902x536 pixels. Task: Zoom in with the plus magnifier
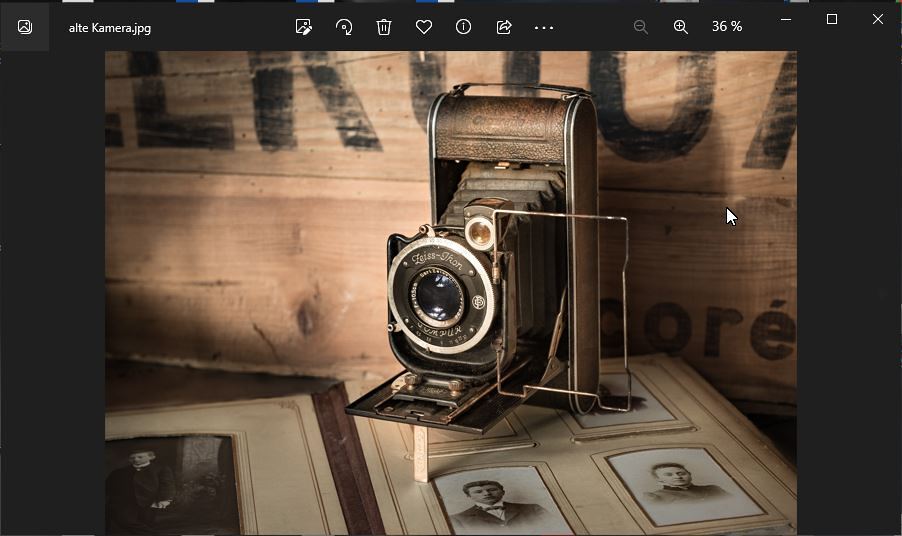click(x=681, y=27)
